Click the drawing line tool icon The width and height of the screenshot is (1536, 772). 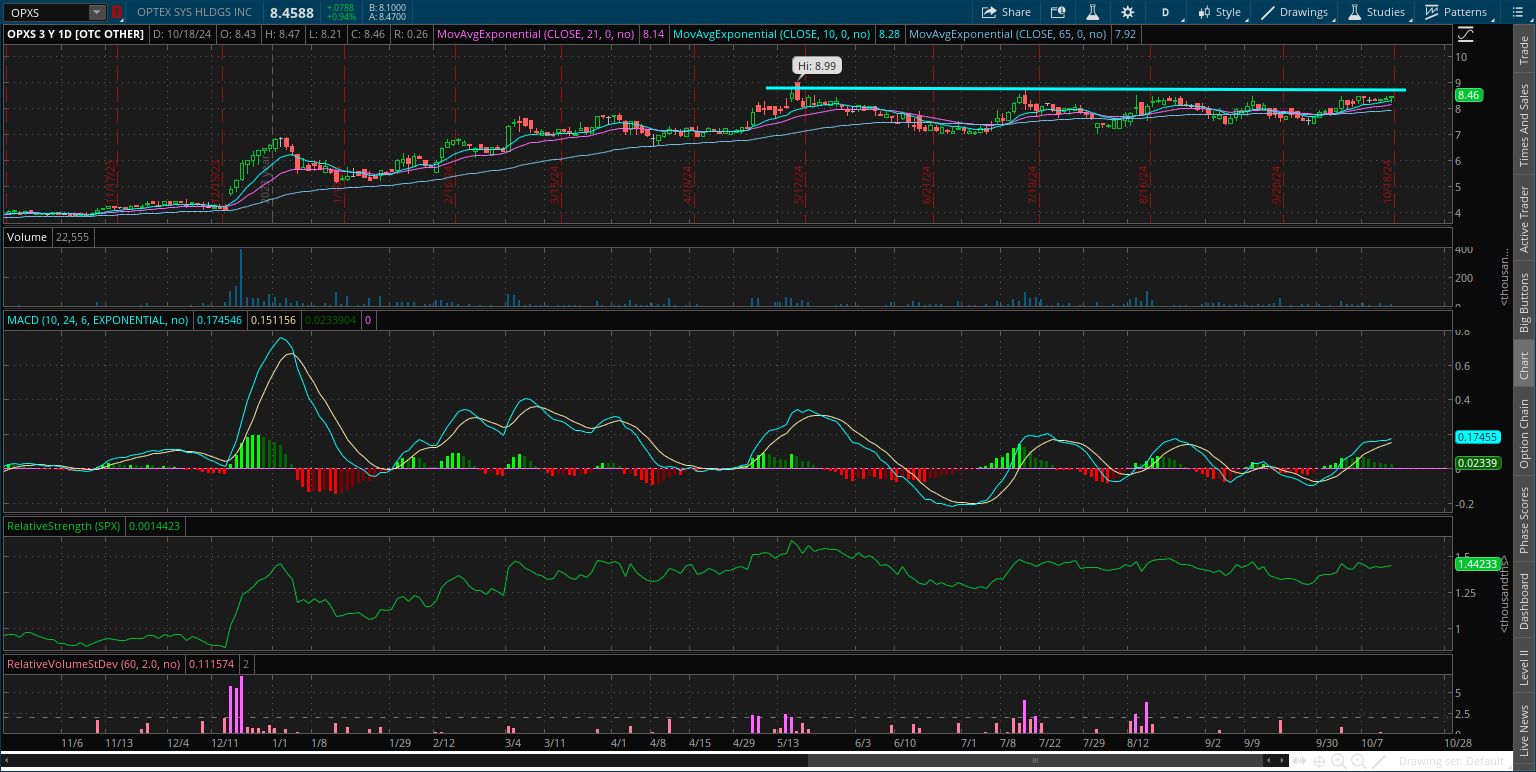[x=1377, y=762]
